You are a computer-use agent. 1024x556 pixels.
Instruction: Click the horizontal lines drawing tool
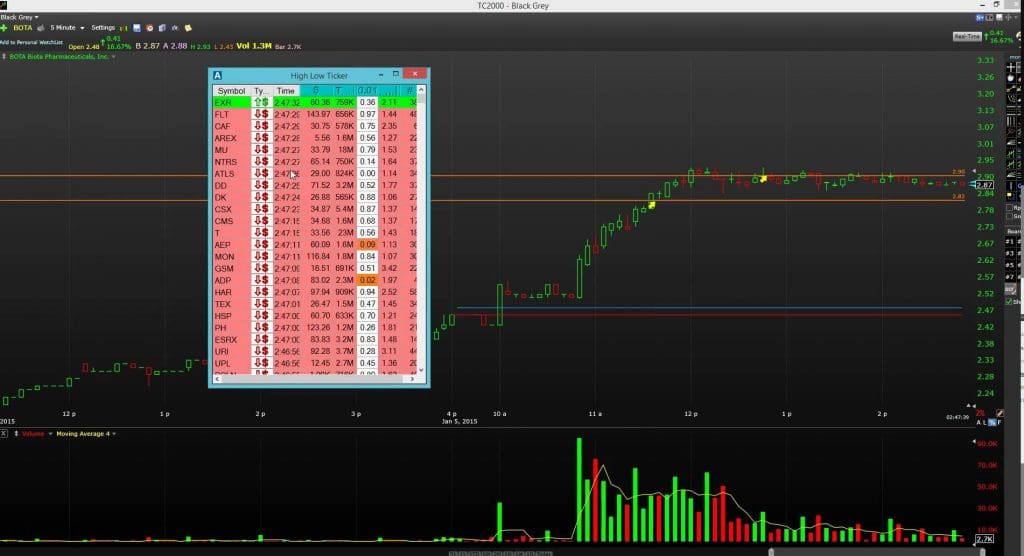(x=1011, y=109)
